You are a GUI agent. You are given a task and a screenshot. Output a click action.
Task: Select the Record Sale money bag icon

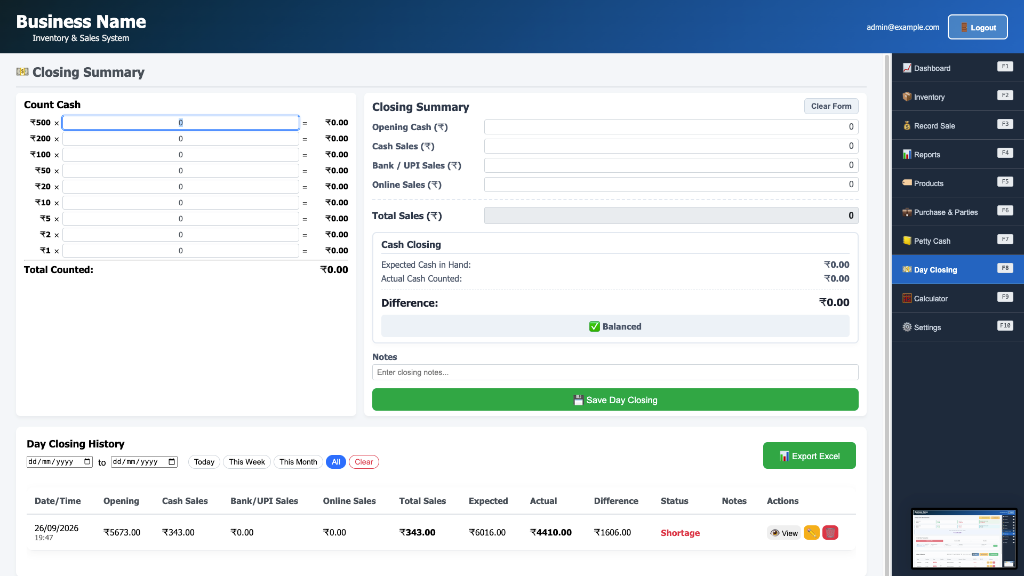pos(906,125)
